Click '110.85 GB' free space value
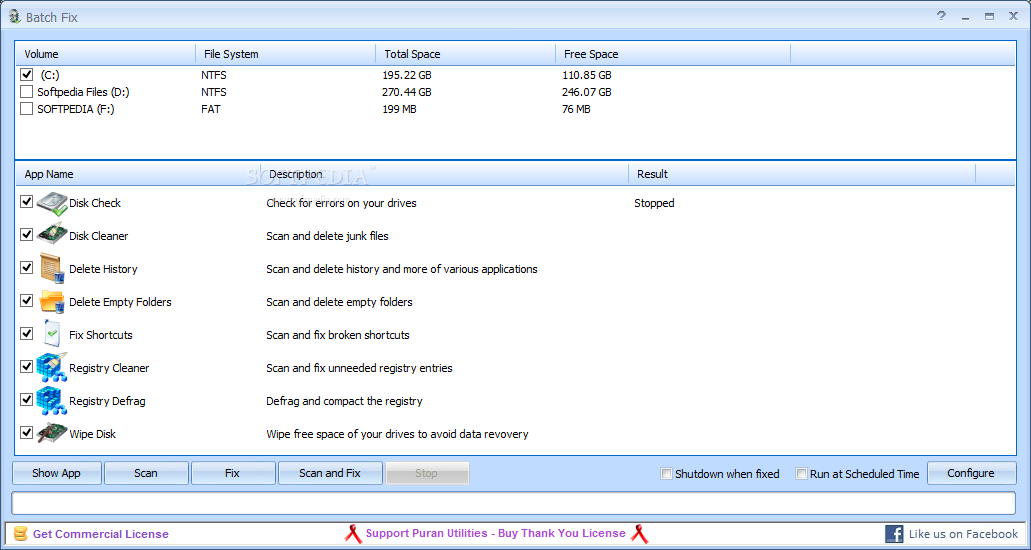This screenshot has height=550, width=1031. (x=587, y=75)
